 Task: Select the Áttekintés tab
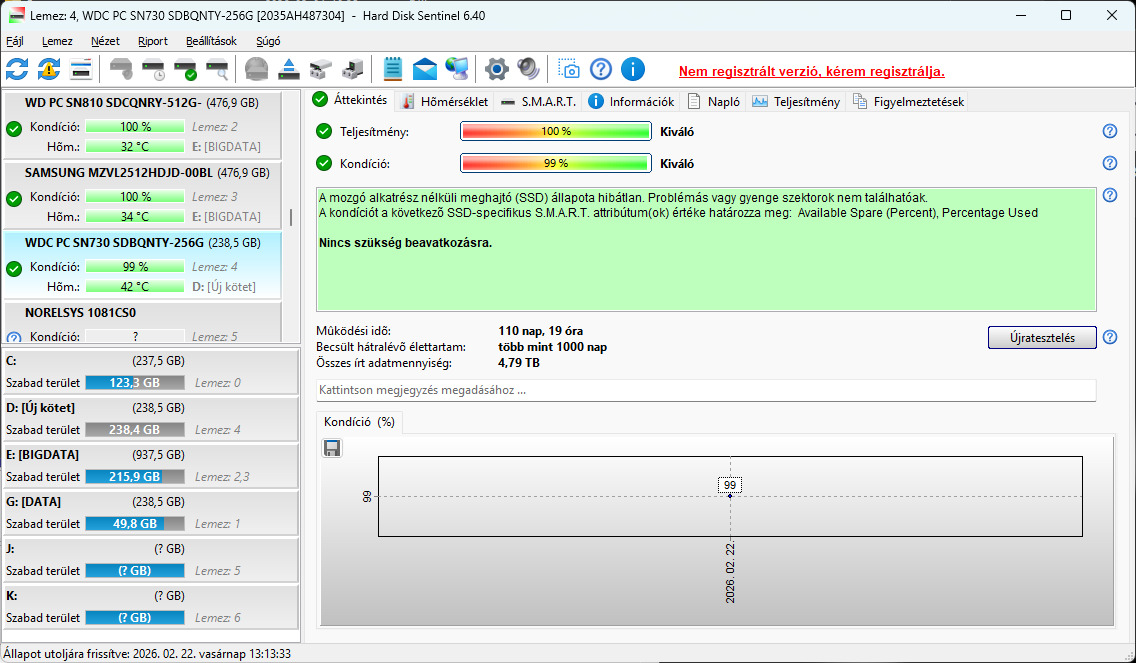click(x=351, y=101)
